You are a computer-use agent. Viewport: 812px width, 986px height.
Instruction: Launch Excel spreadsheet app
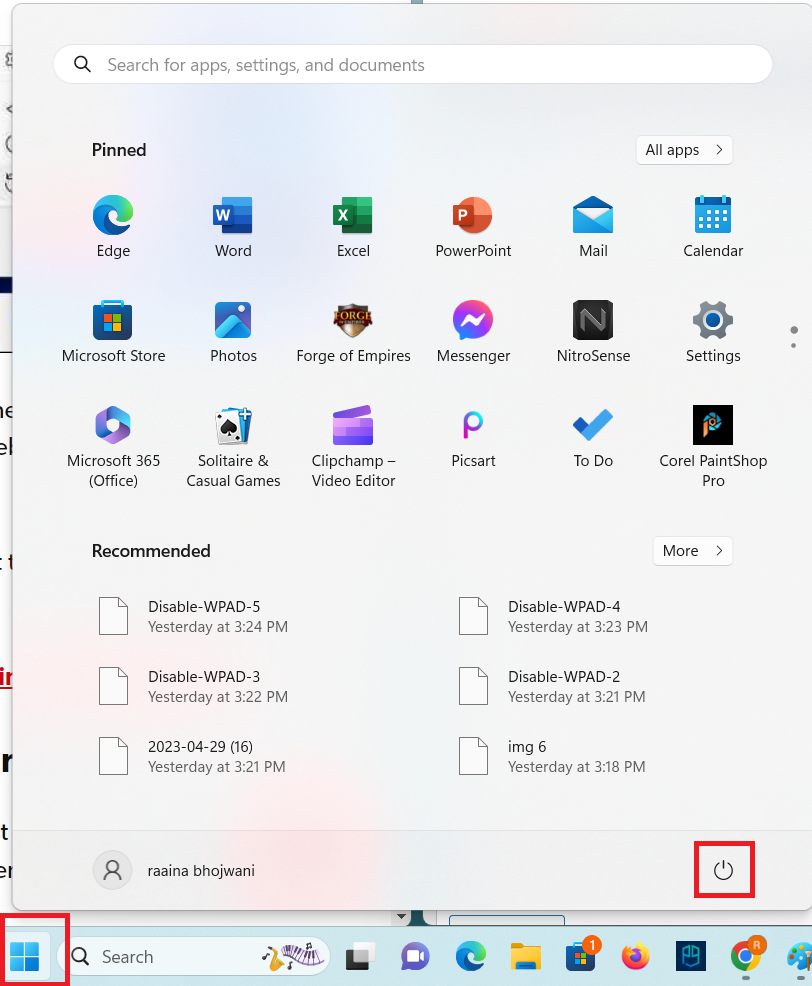point(352,225)
